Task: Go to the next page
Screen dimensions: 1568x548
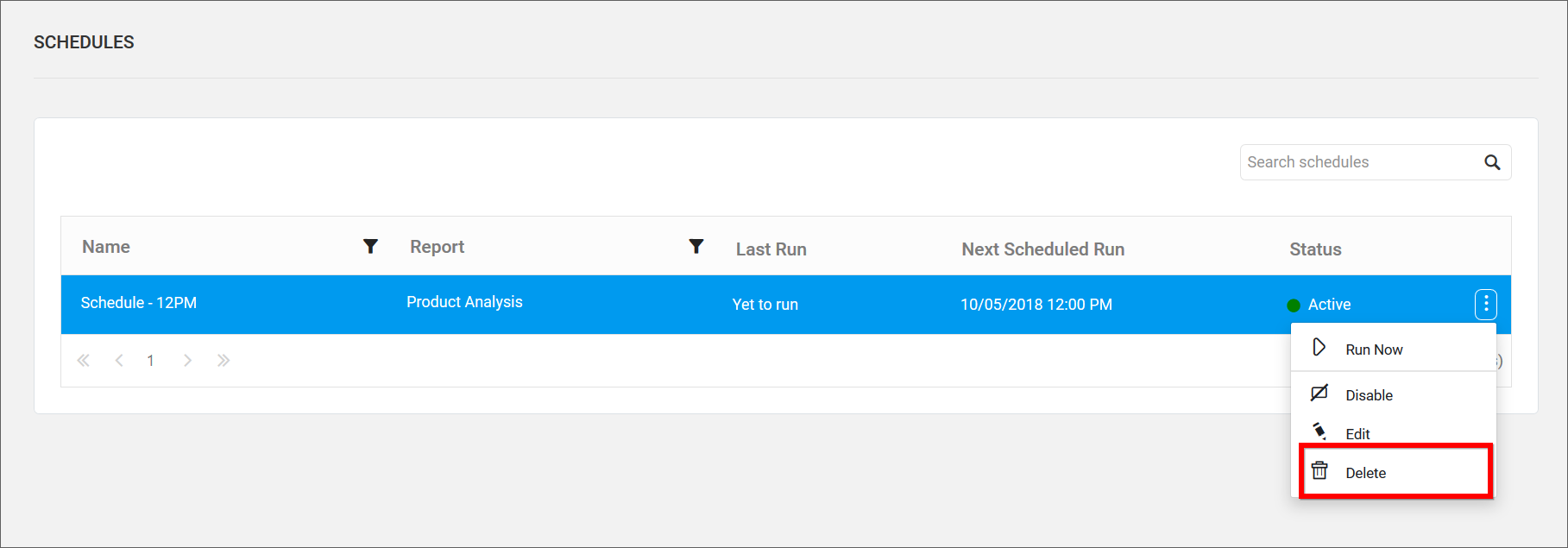Action: click(x=187, y=361)
